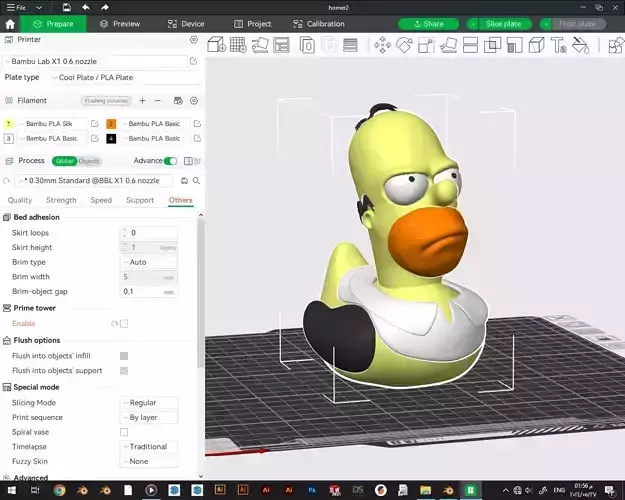Open the process preset 0.30mm Standard dropdown

[x=94, y=181]
